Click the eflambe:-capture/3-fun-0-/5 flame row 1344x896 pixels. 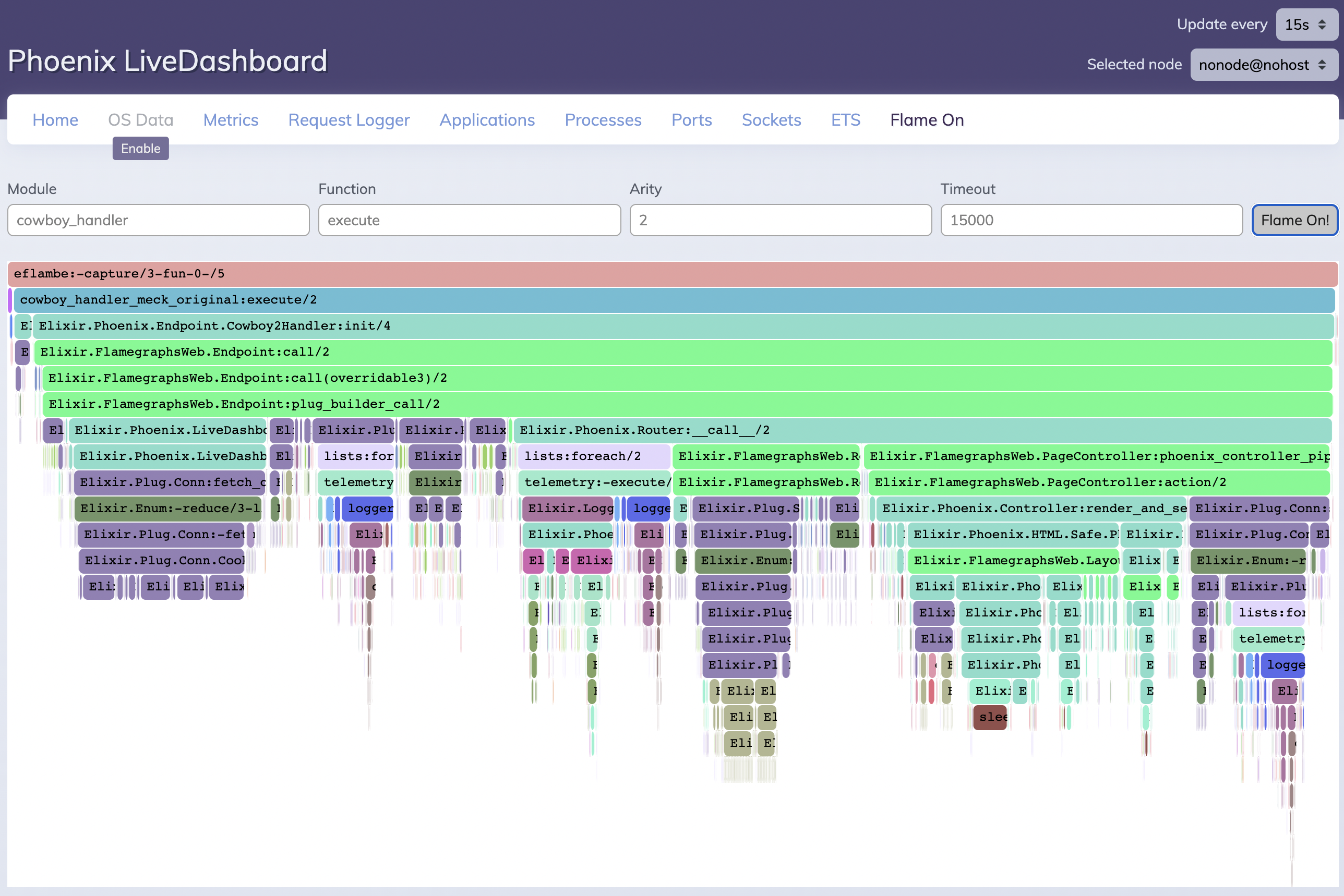click(672, 274)
